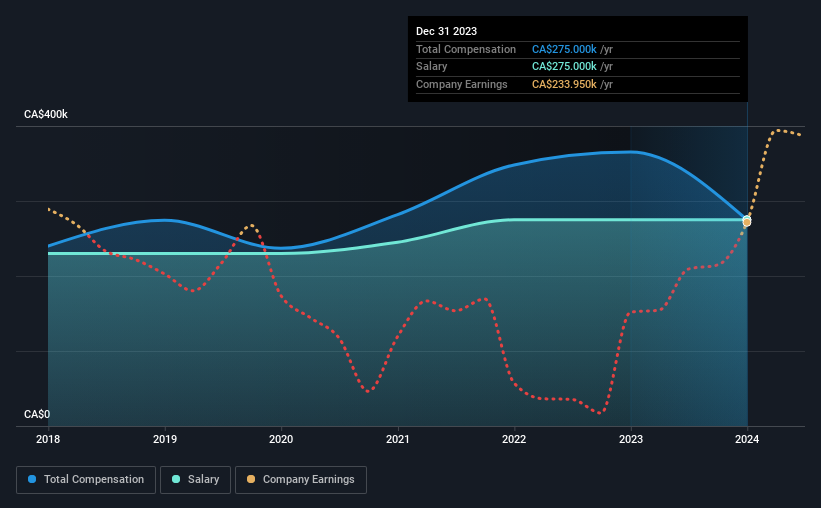Toggle the Total Compensation legend button
Image resolution: width=821 pixels, height=508 pixels.
pyautogui.click(x=86, y=480)
